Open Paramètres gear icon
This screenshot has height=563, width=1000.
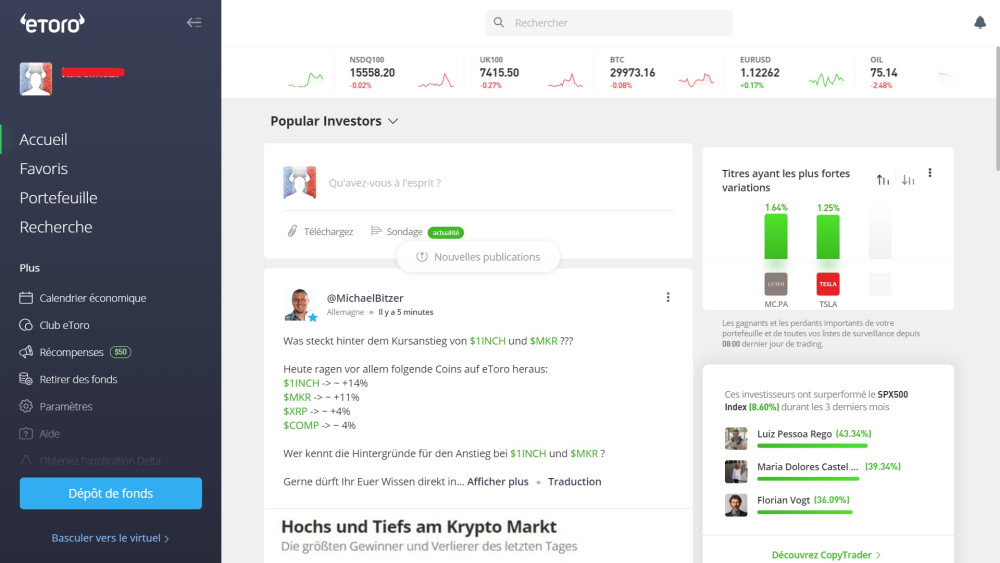(x=26, y=406)
